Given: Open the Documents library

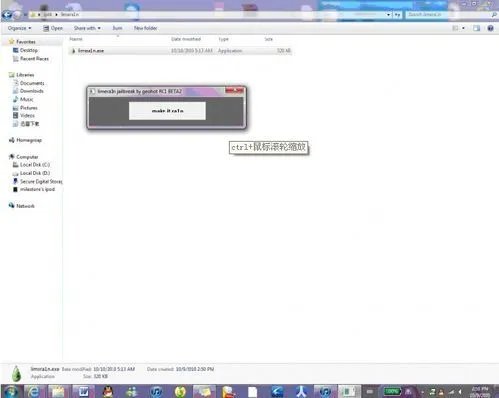Looking at the screenshot, I should [32, 83].
